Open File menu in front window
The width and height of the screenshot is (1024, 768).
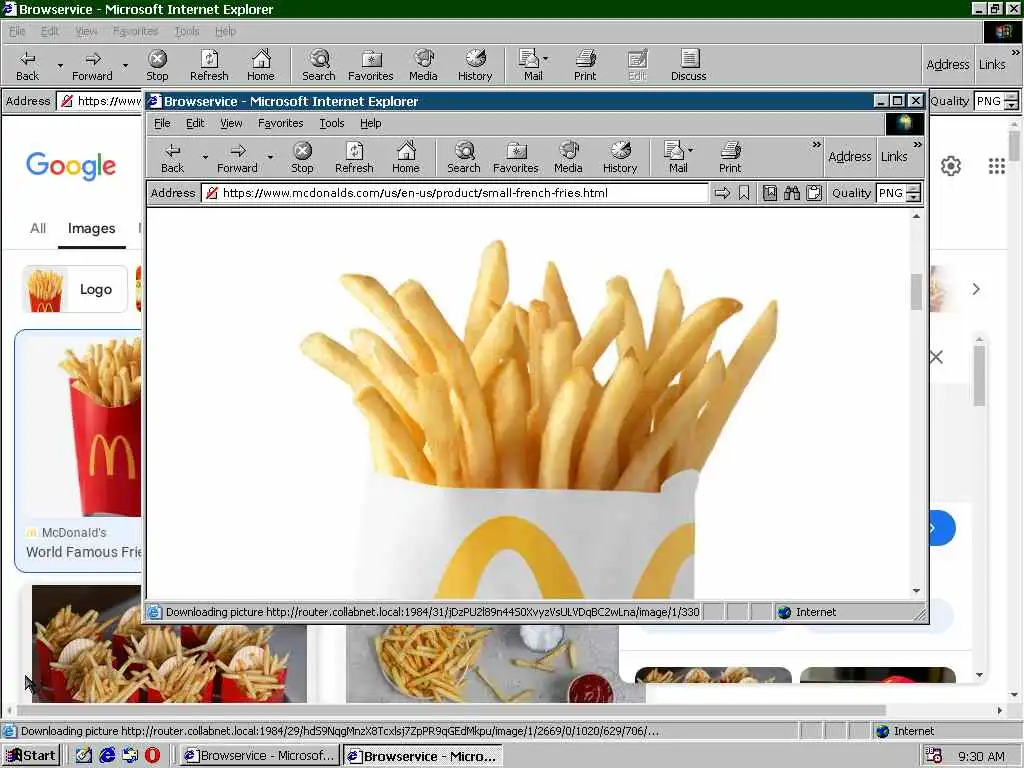pyautogui.click(x=162, y=123)
